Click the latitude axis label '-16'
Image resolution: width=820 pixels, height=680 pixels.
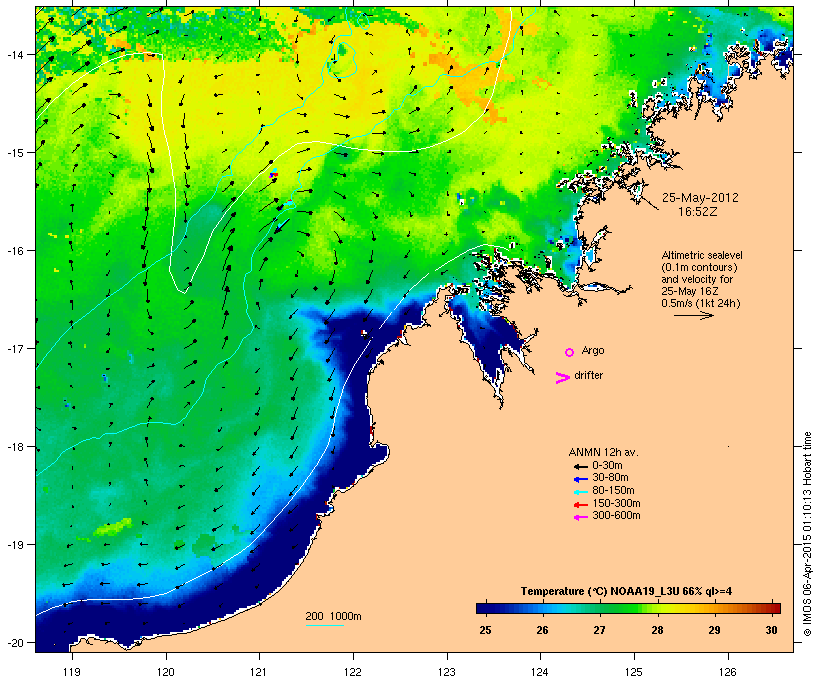[x=15, y=251]
